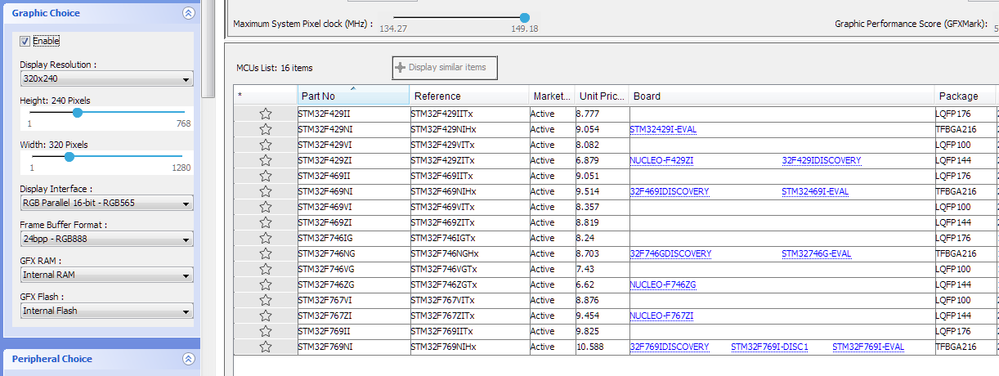Star the STM32F767ZI entry

266,316
